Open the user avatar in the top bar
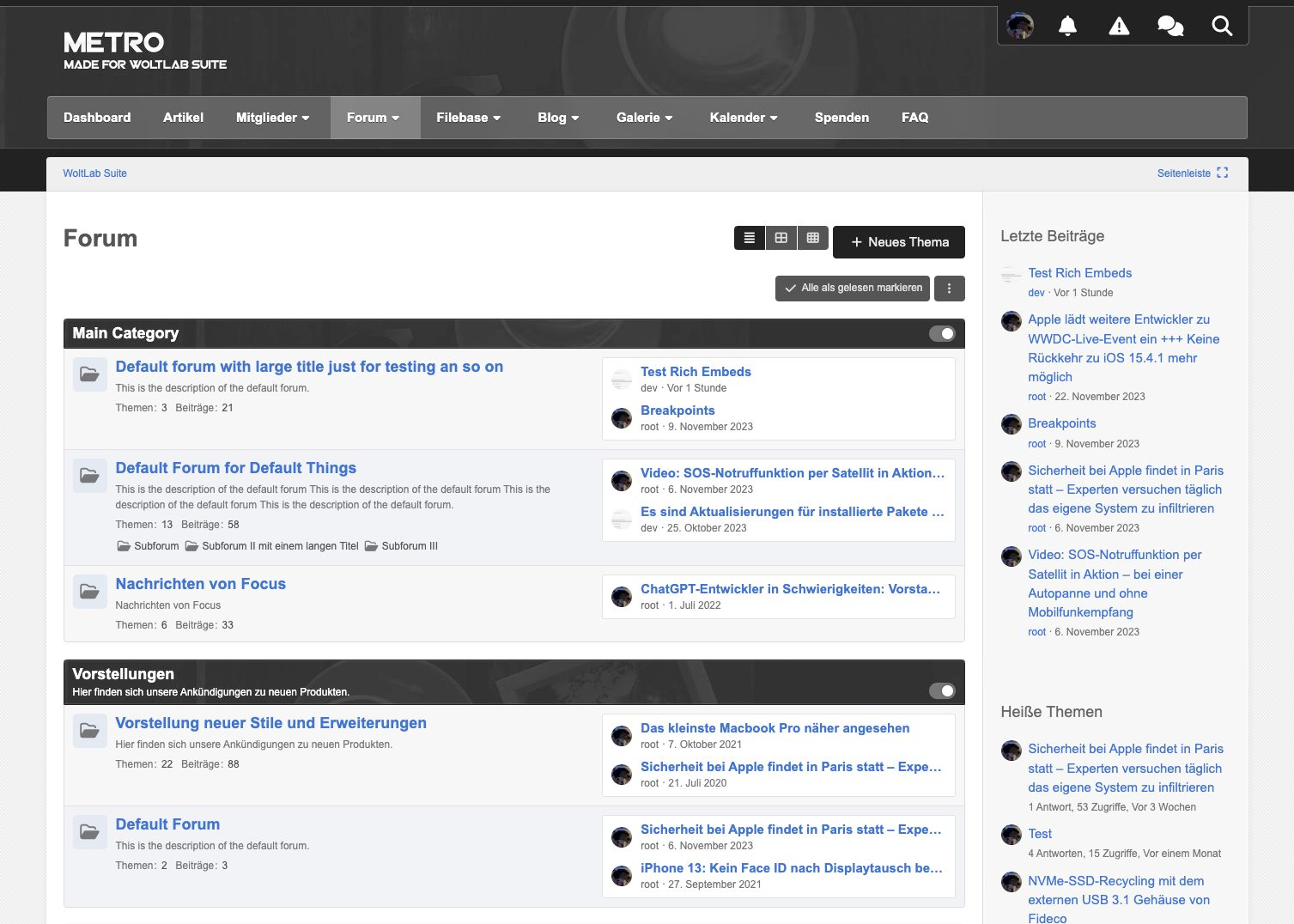The image size is (1294, 924). (x=1019, y=26)
